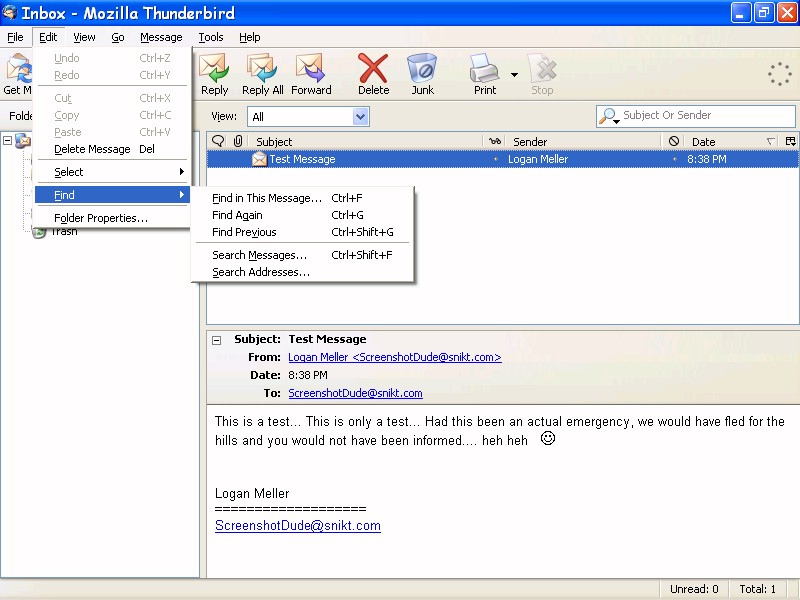Screen dimensions: 800x600
Task: Select Search Messages
Action: [x=303, y=255]
